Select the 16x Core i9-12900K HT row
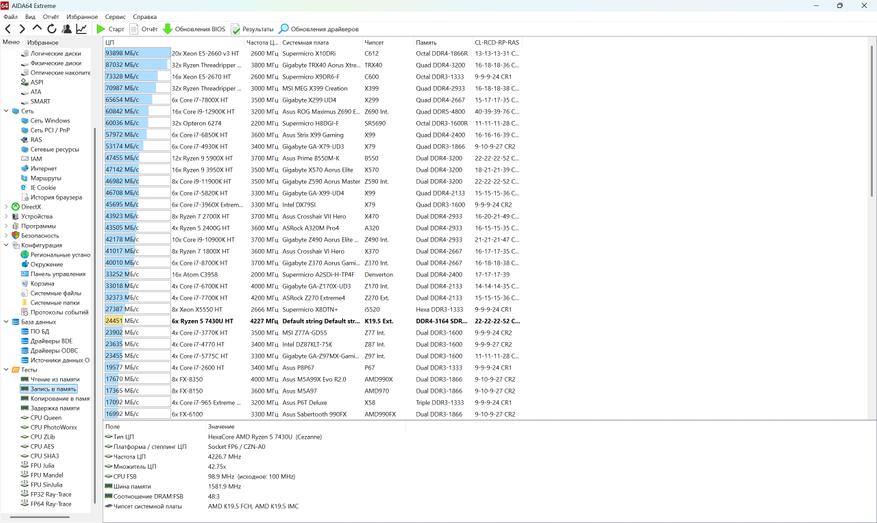The image size is (877, 523). (x=312, y=111)
